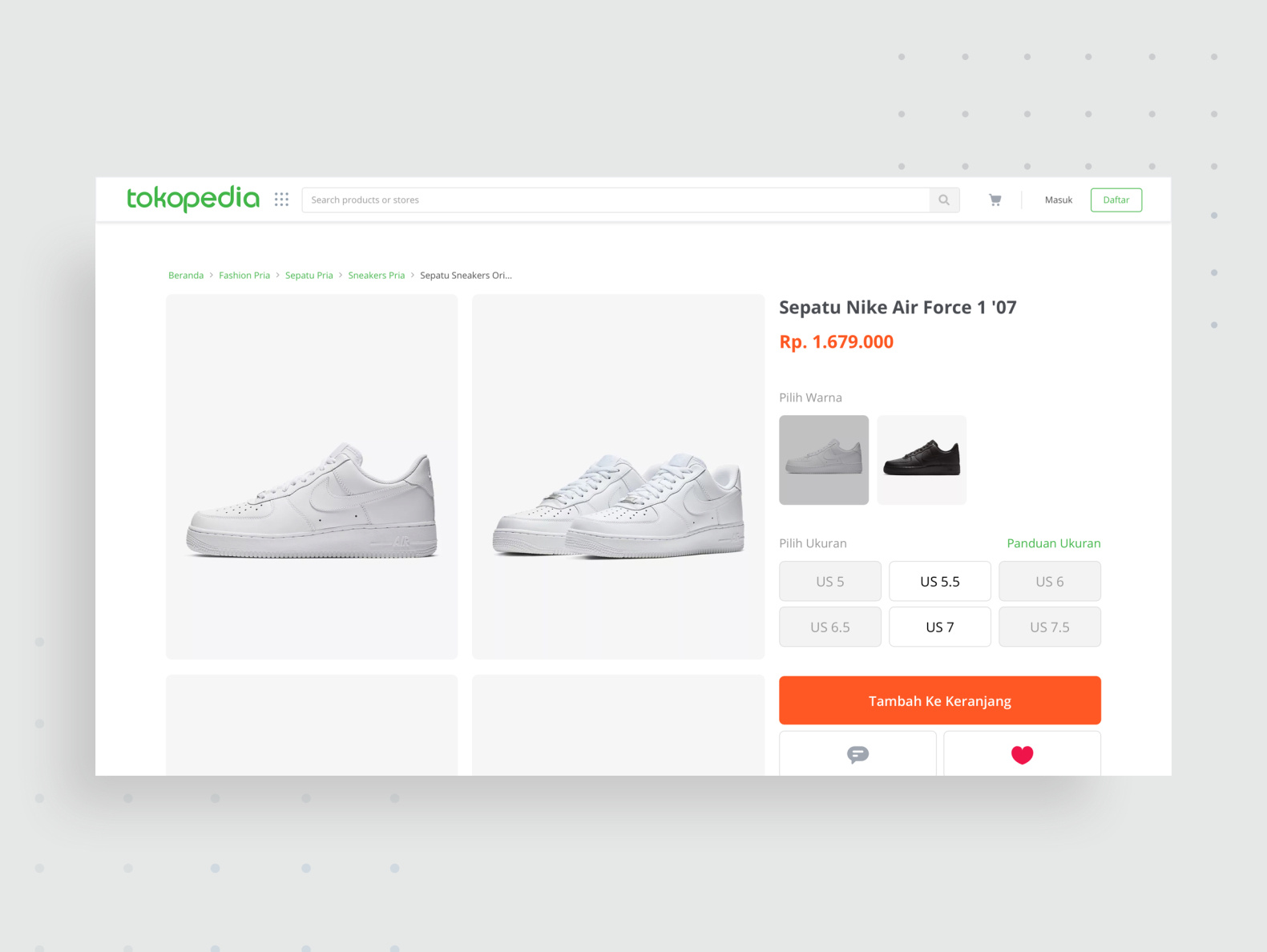This screenshot has height=952, width=1267.
Task: Pick size US 6.5
Action: point(830,627)
